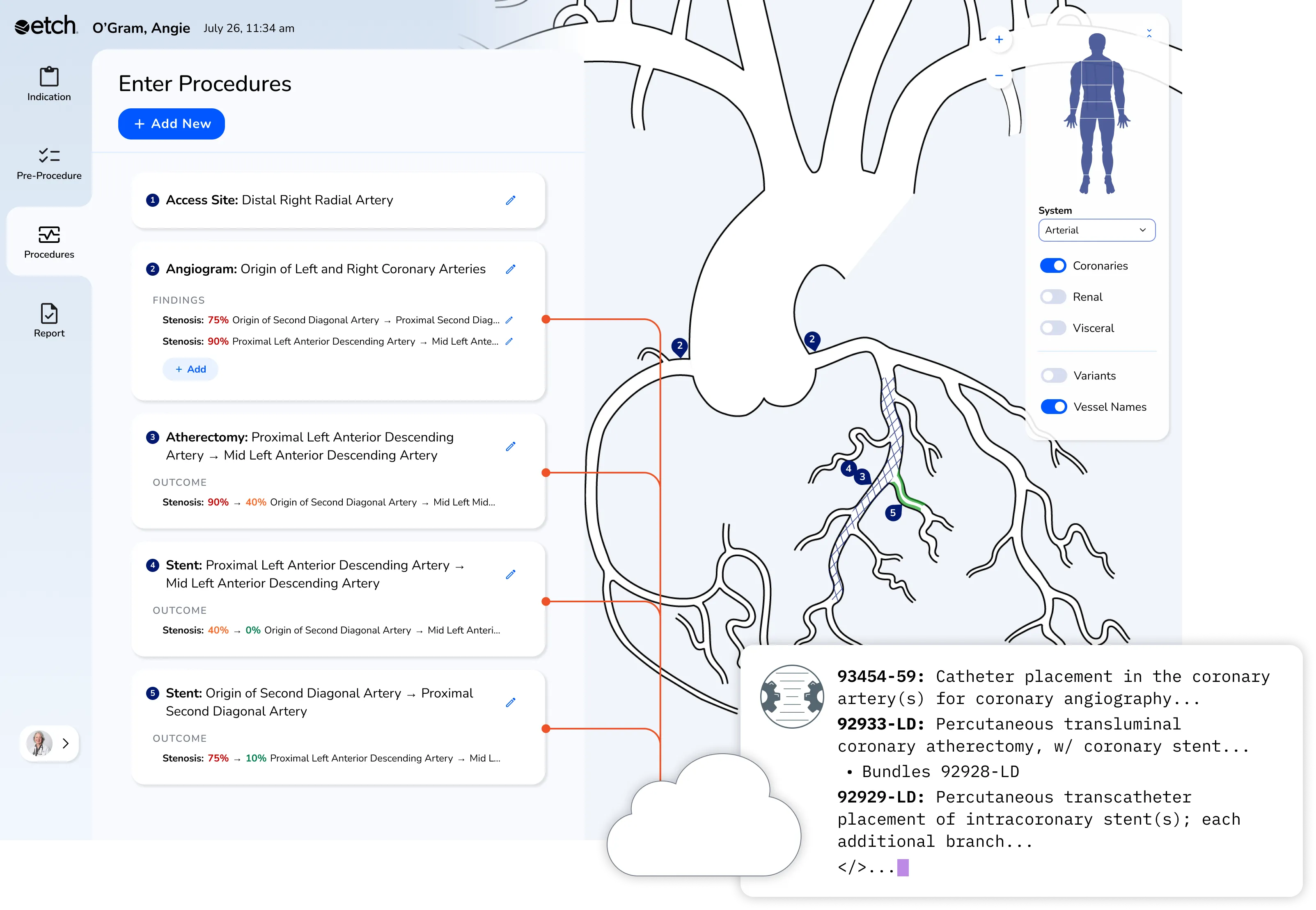Open the System Arterial dropdown
Viewport: 1316px width, 910px height.
(x=1096, y=230)
